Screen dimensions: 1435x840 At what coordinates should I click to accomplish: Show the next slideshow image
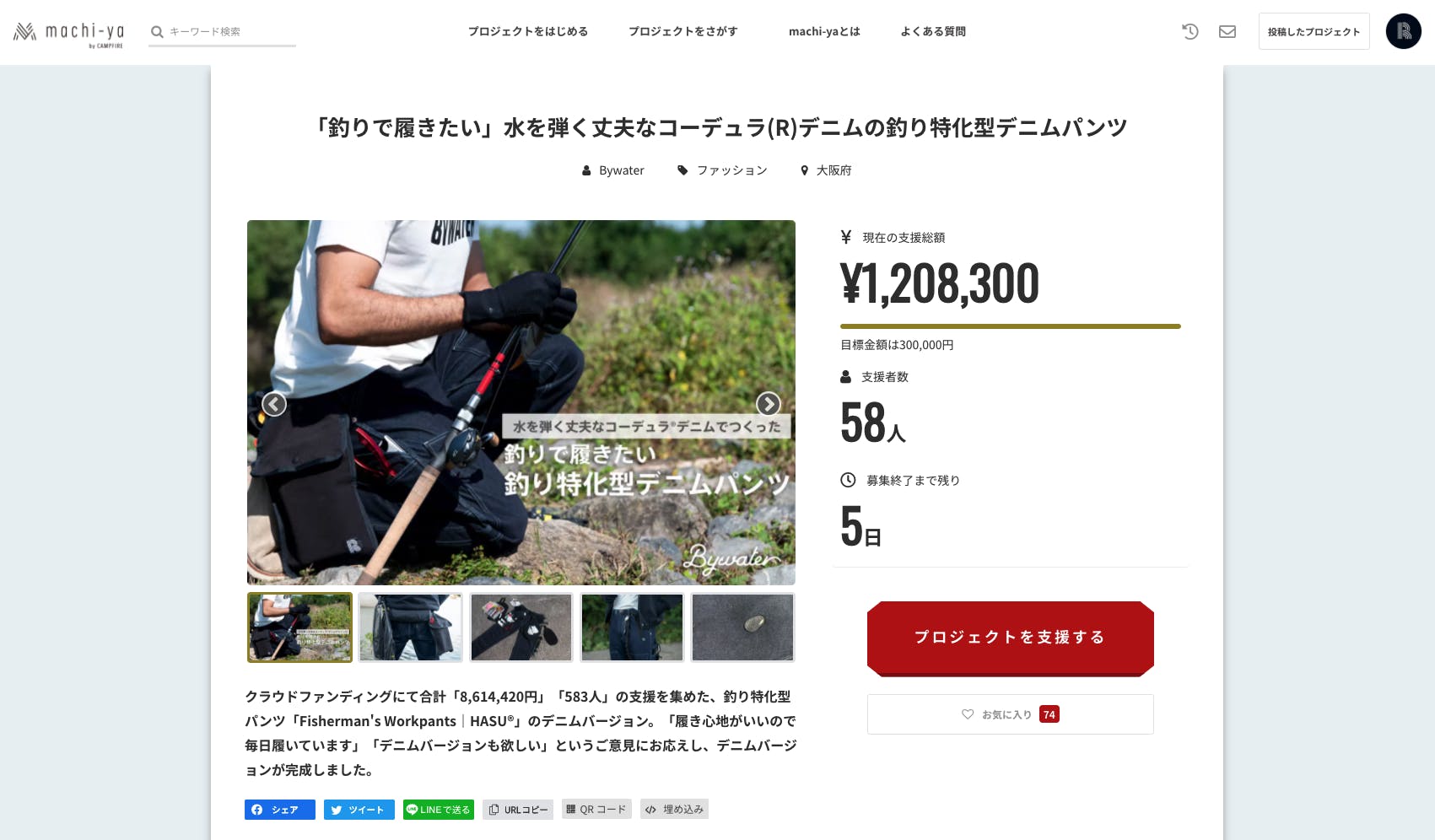click(768, 404)
